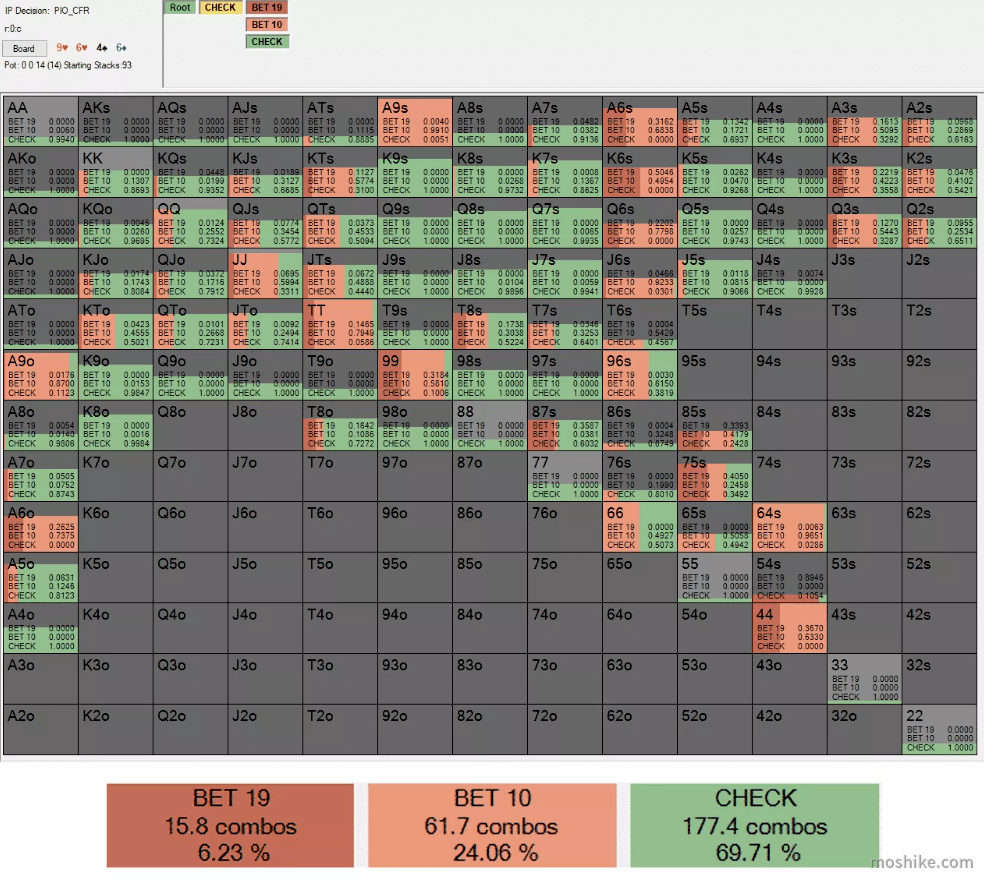
Task: Click the 4 of spades board card
Action: point(102,48)
